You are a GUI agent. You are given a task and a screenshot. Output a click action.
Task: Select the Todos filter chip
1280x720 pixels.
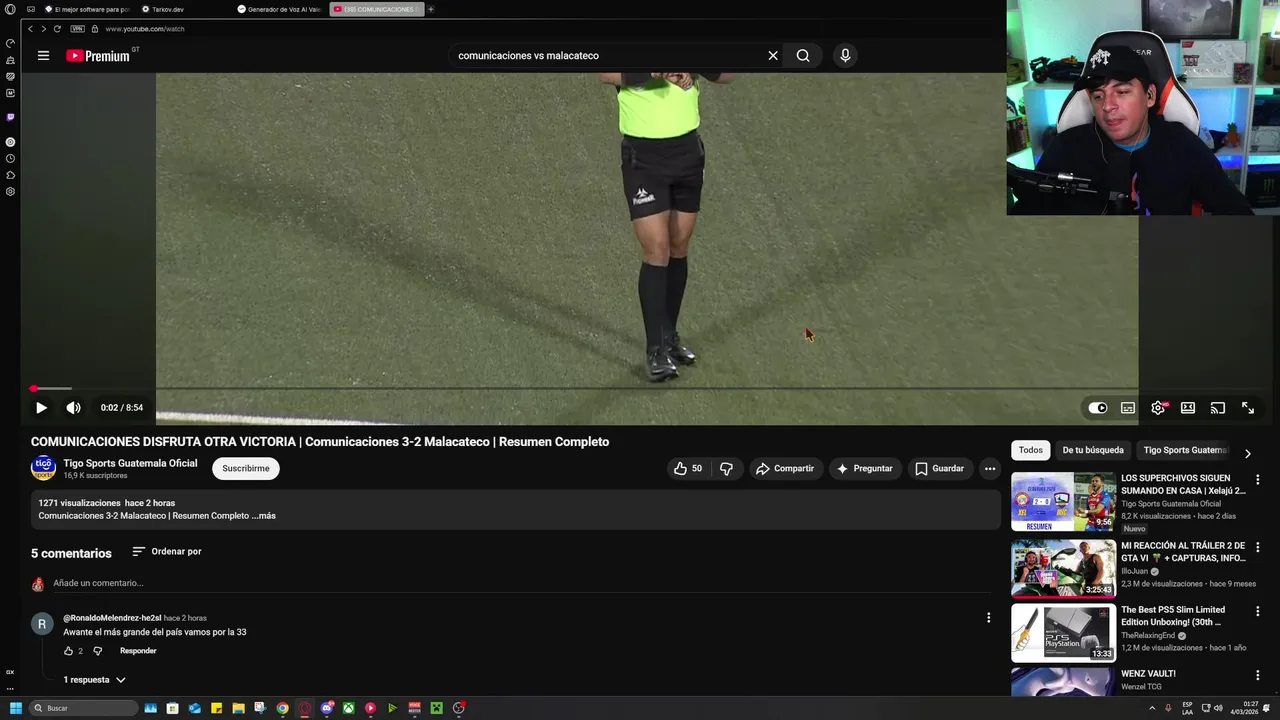pos(1031,450)
